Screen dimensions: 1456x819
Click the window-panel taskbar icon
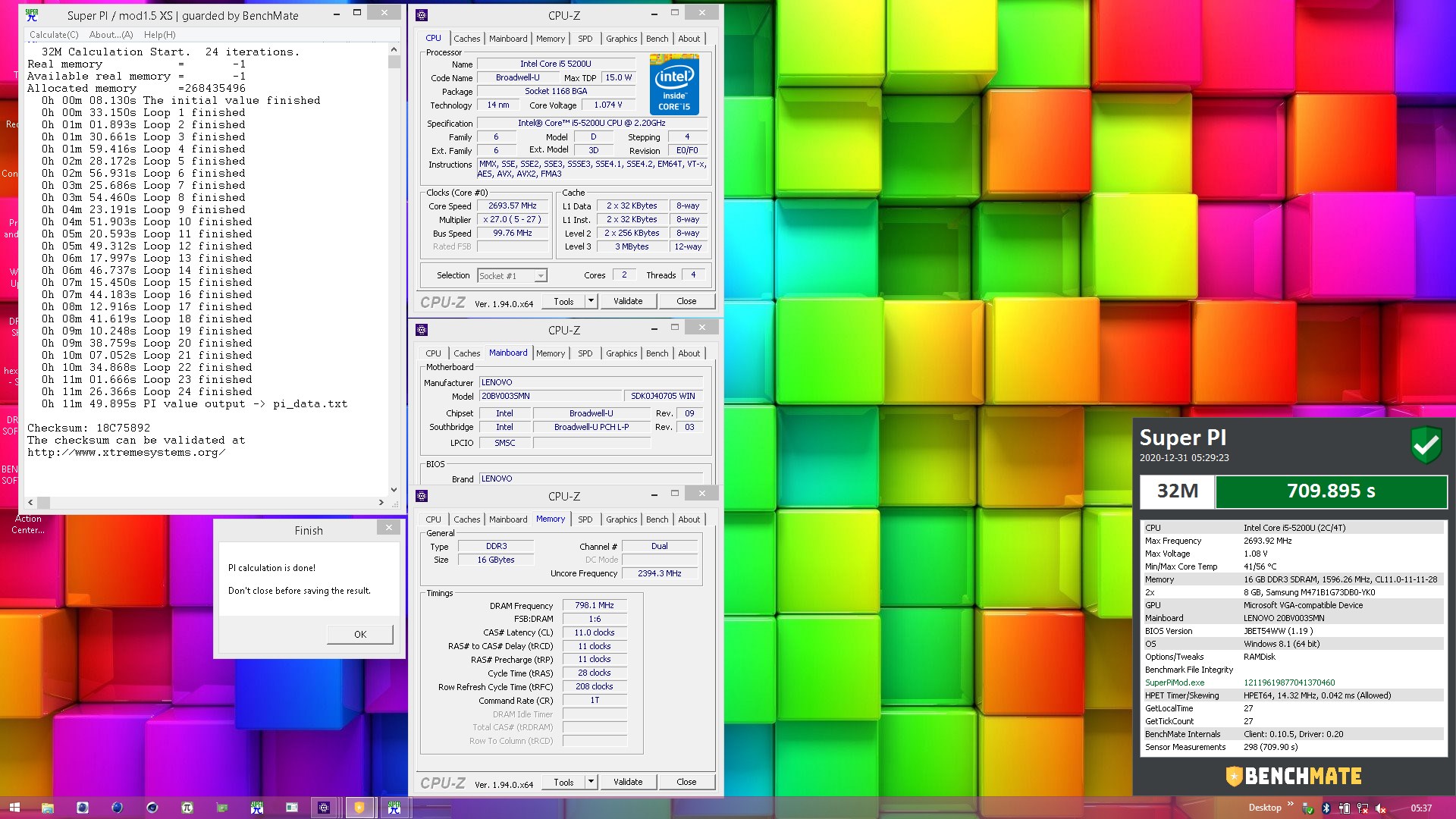(291, 808)
